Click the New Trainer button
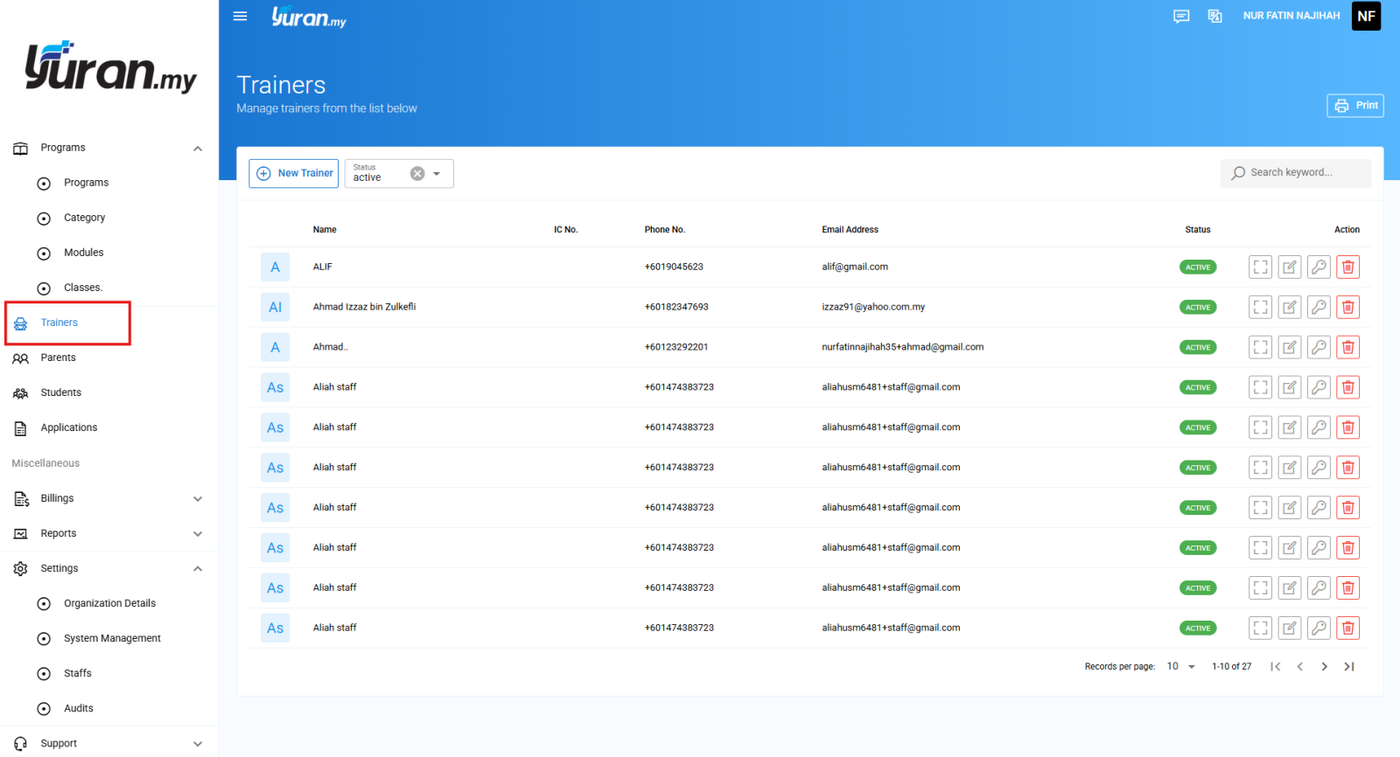The image size is (1400, 757). coord(294,173)
